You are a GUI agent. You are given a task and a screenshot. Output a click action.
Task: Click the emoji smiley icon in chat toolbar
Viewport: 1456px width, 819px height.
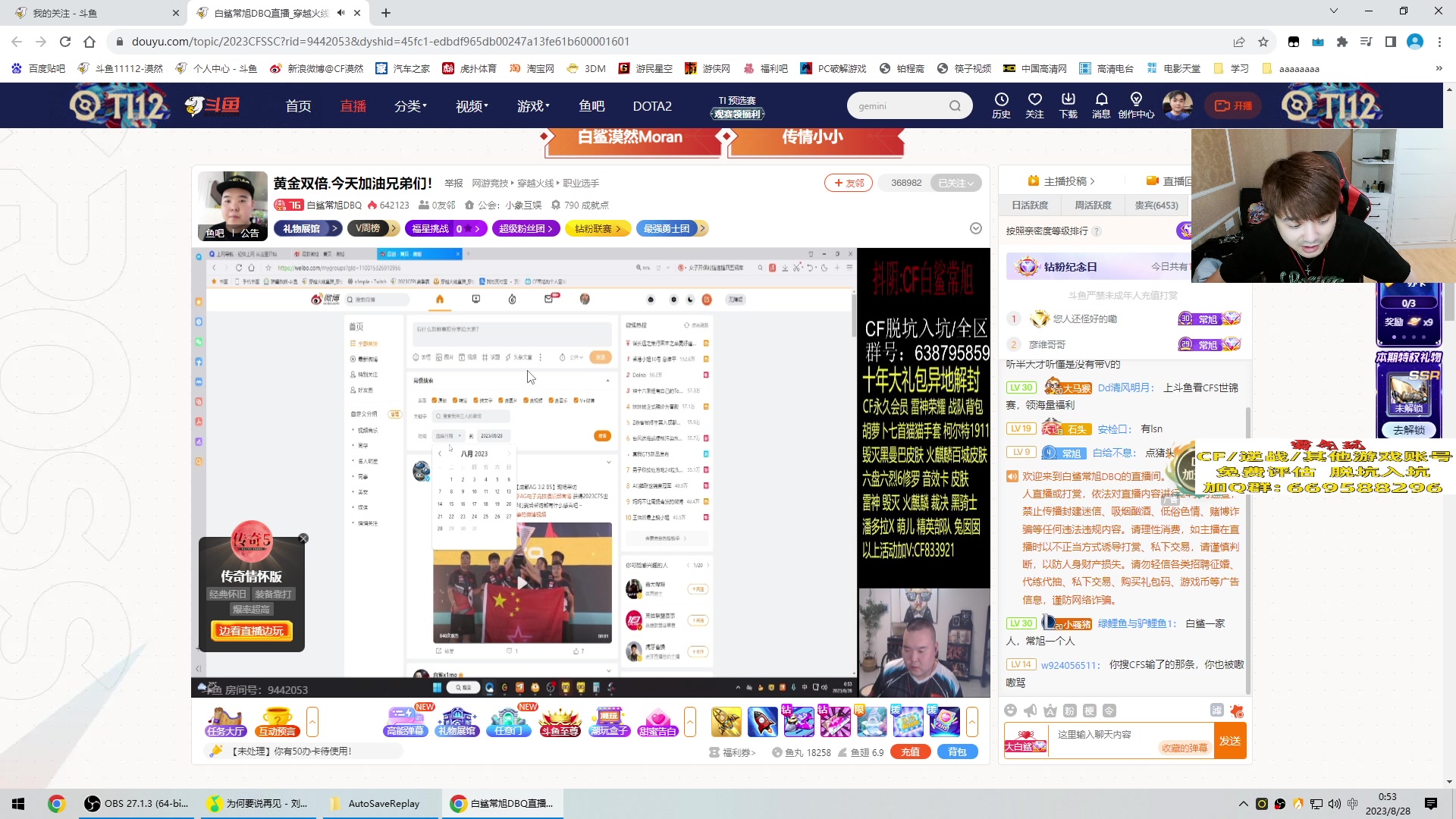click(x=1010, y=711)
